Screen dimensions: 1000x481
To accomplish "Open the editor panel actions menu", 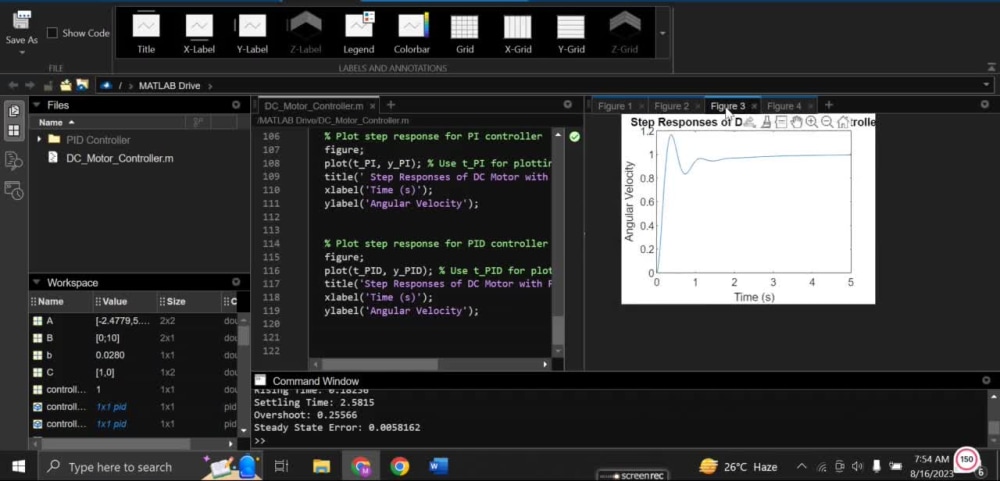I will tap(568, 105).
